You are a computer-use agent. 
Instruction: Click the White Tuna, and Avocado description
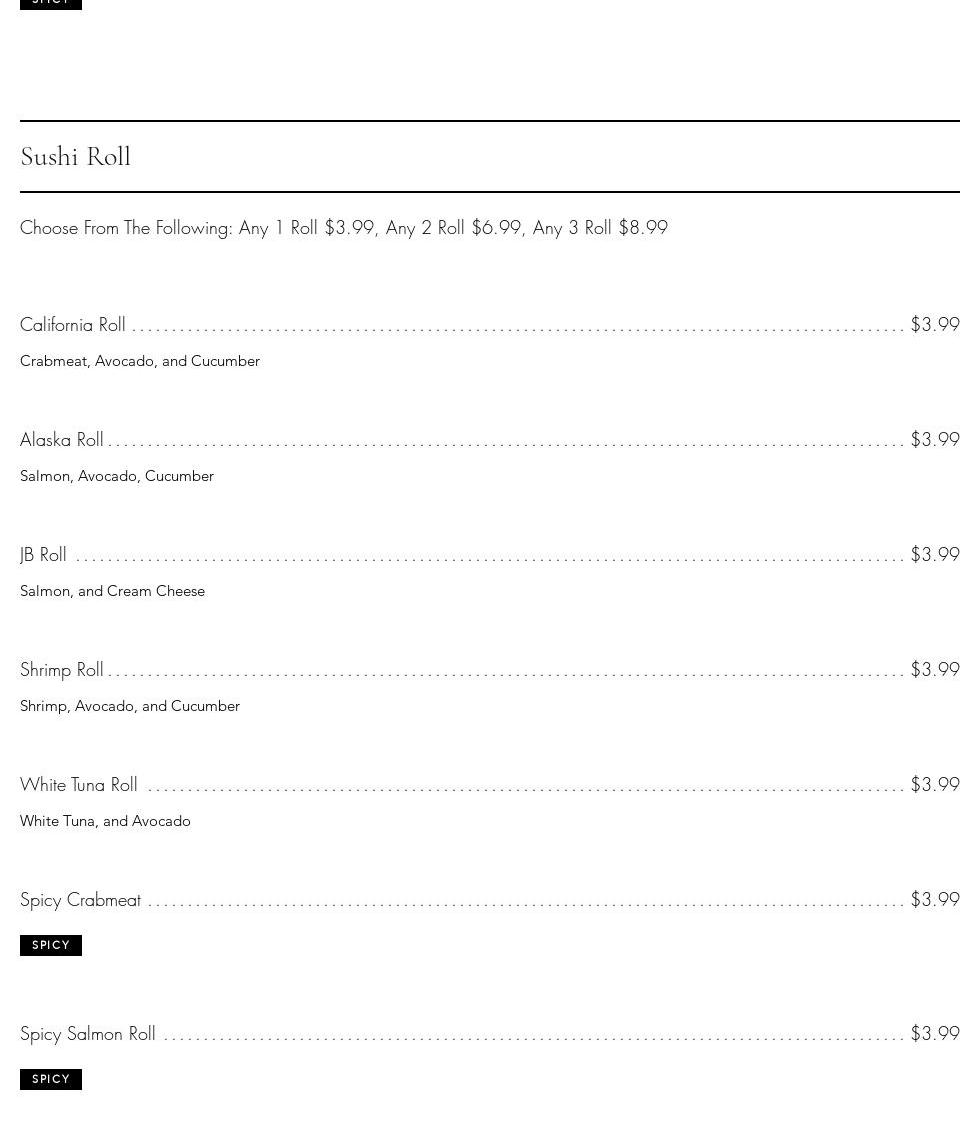click(x=105, y=821)
